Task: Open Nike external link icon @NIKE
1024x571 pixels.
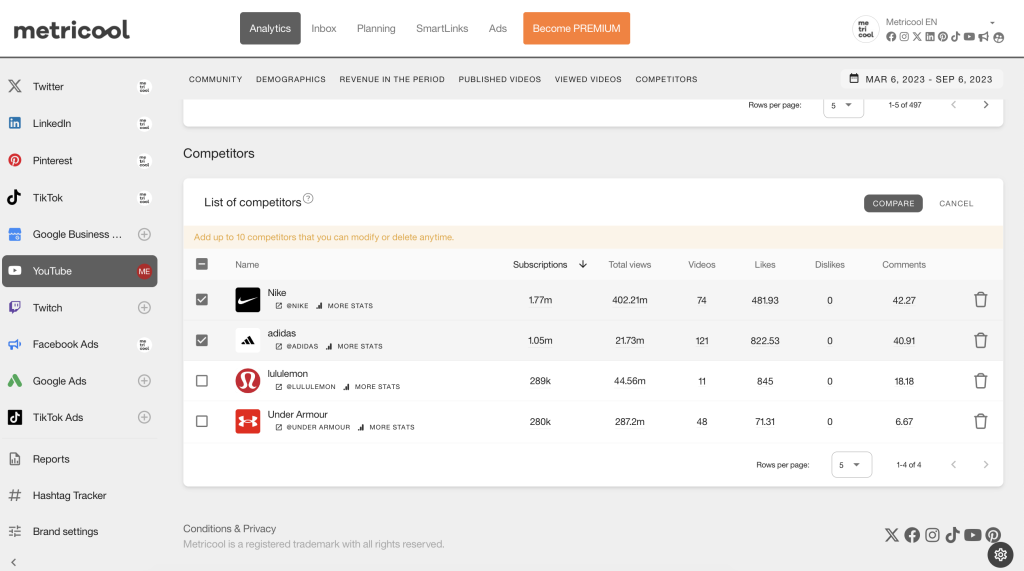Action: coord(279,306)
